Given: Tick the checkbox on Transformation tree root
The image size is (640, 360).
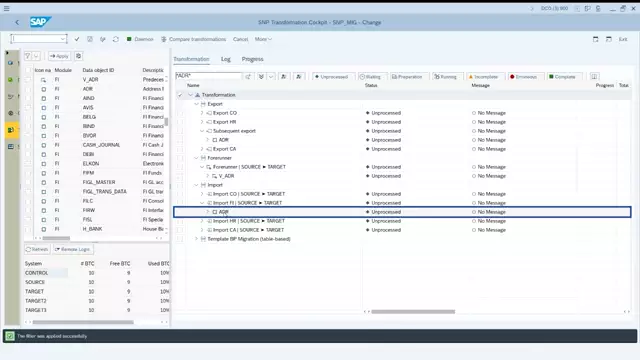Looking at the screenshot, I should coord(180,95).
